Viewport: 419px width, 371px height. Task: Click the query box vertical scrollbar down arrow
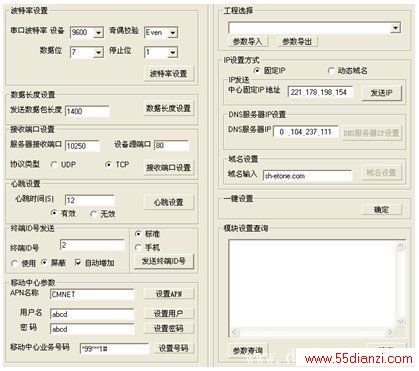pyautogui.click(x=400, y=322)
